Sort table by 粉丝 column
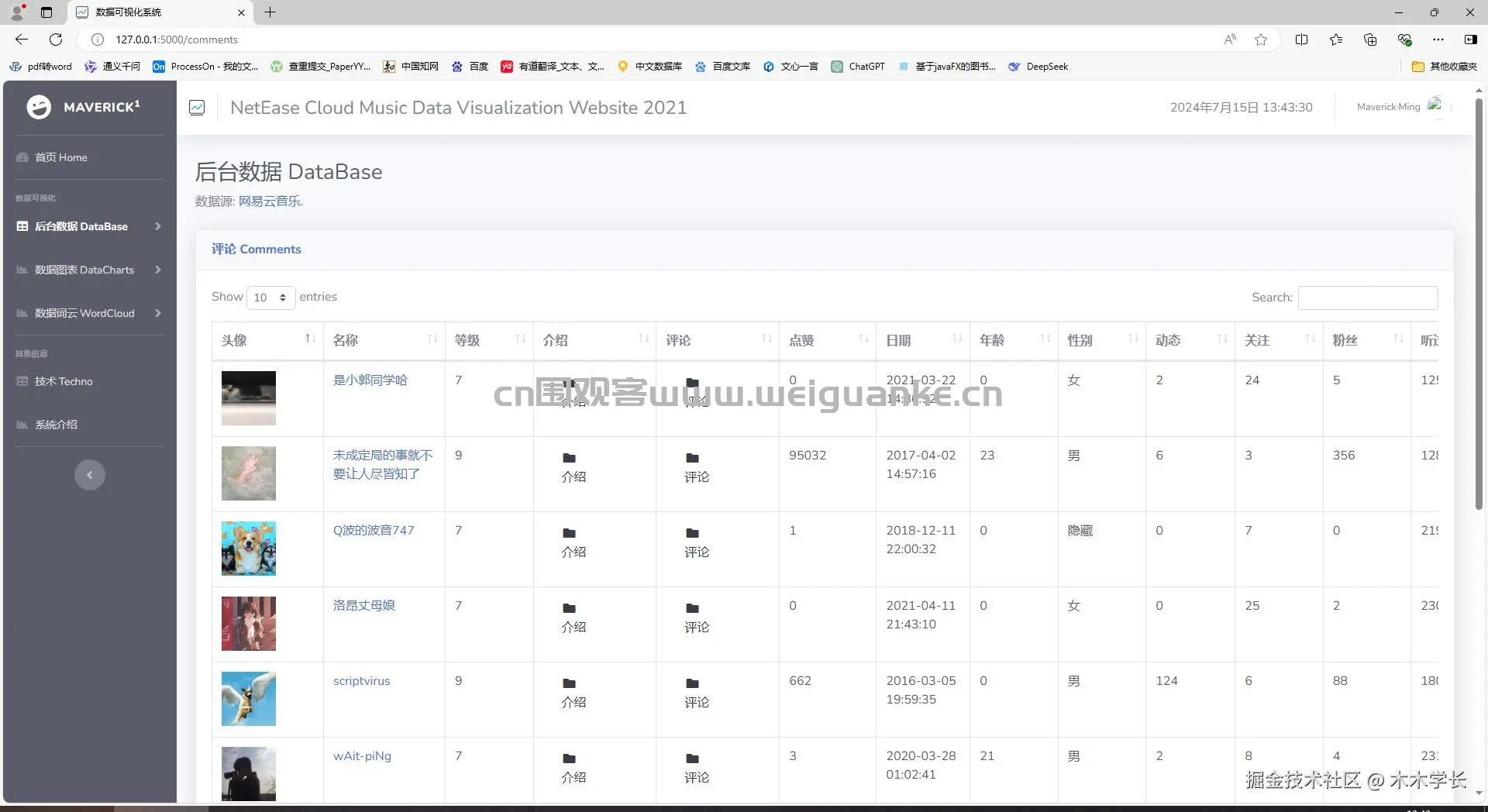Image resolution: width=1488 pixels, height=812 pixels. click(x=1367, y=340)
